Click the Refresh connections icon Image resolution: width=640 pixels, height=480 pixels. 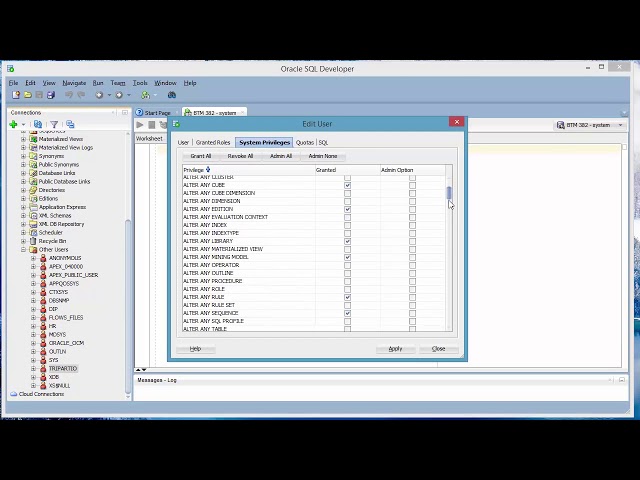38,124
